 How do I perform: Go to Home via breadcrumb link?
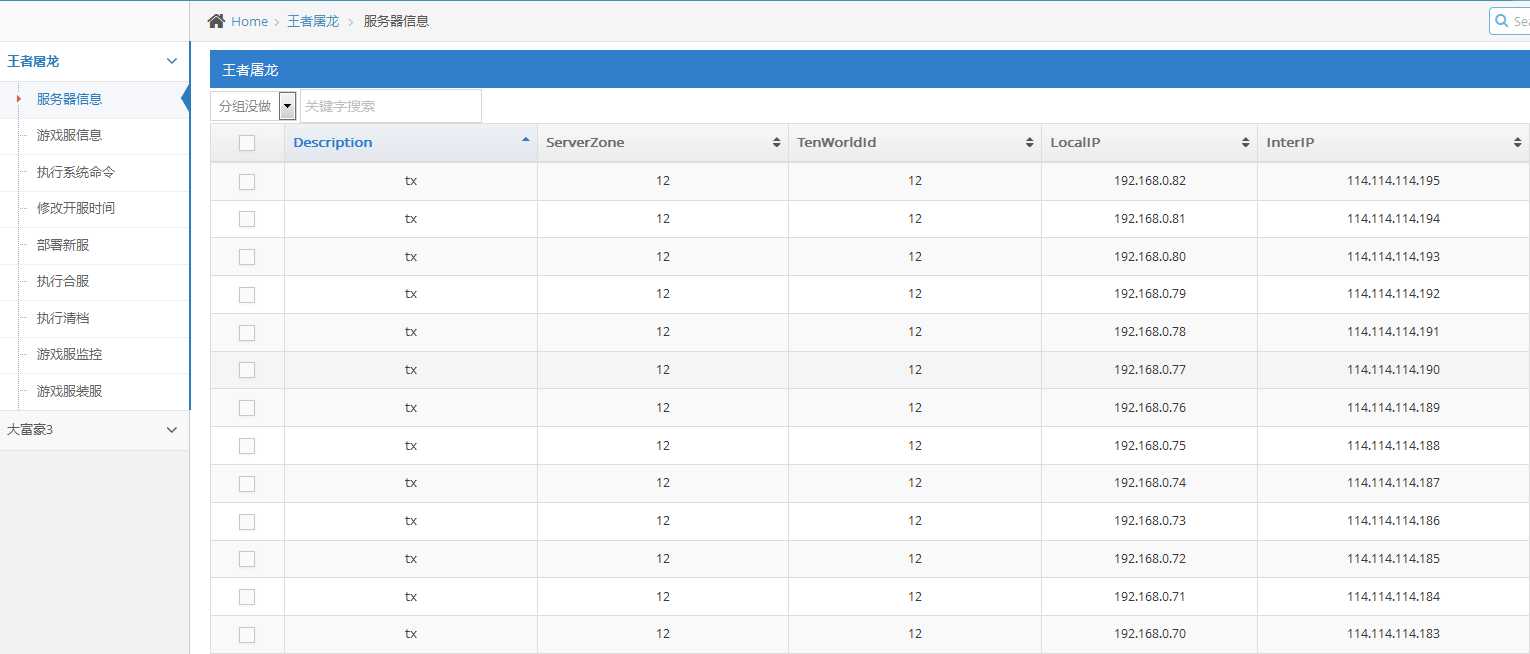click(249, 21)
